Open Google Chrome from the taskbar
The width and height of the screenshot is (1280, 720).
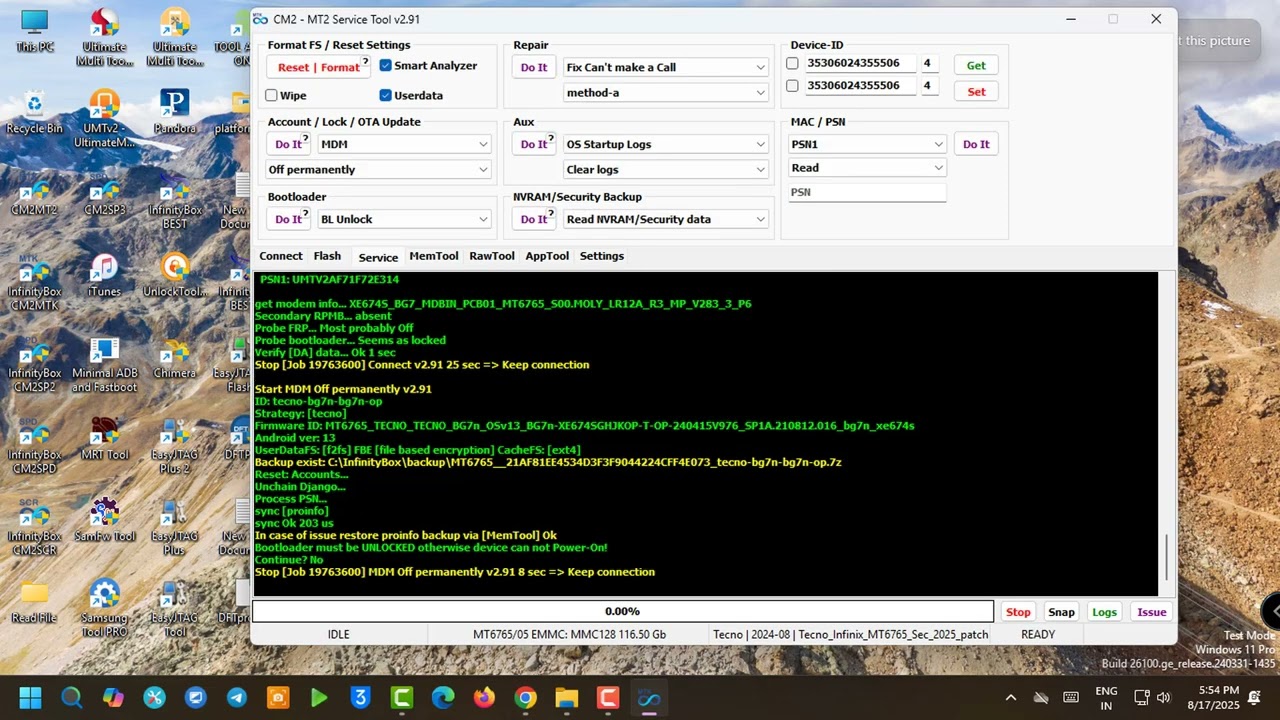(x=525, y=697)
